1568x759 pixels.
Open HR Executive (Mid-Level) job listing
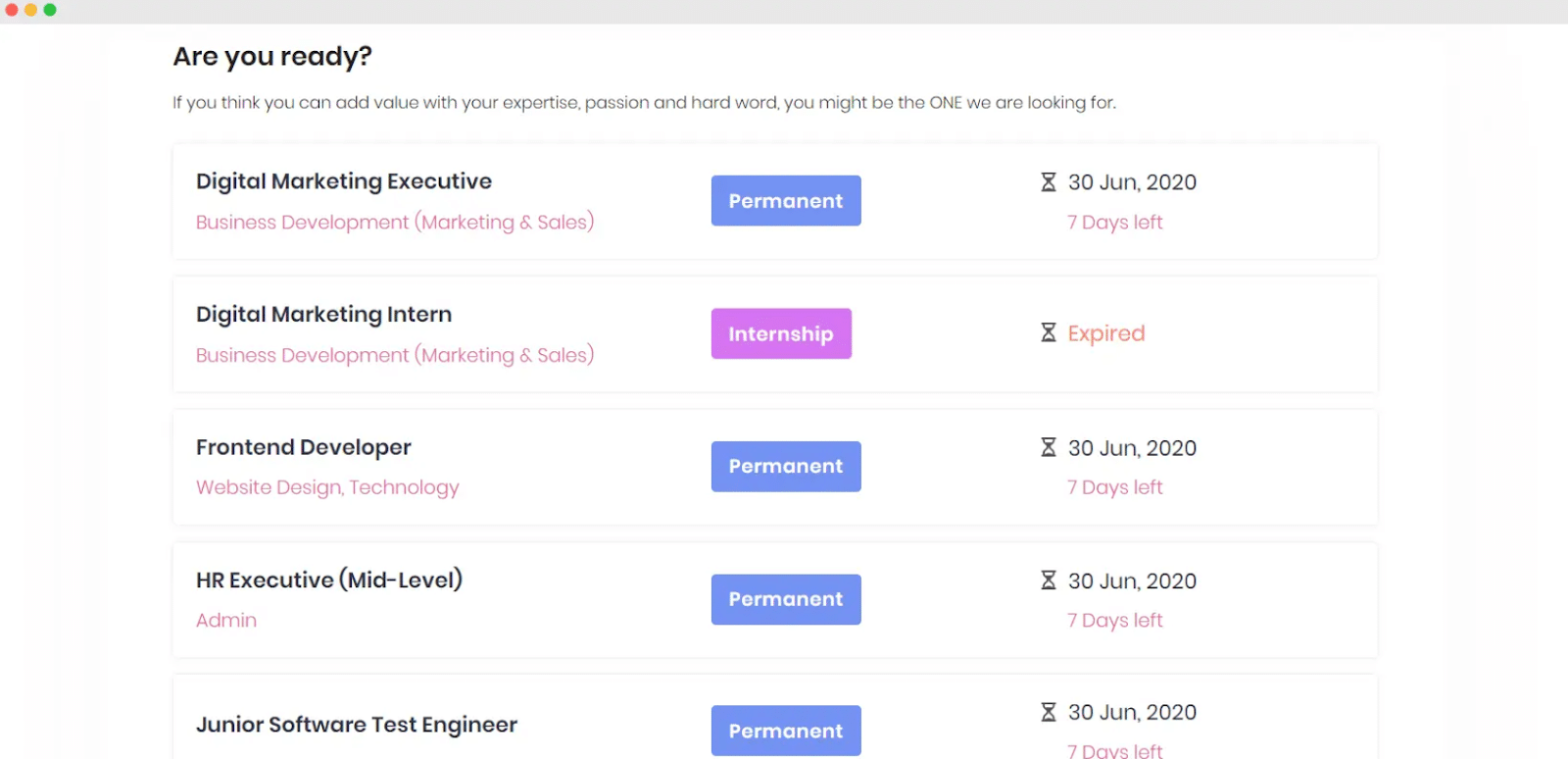tap(329, 580)
